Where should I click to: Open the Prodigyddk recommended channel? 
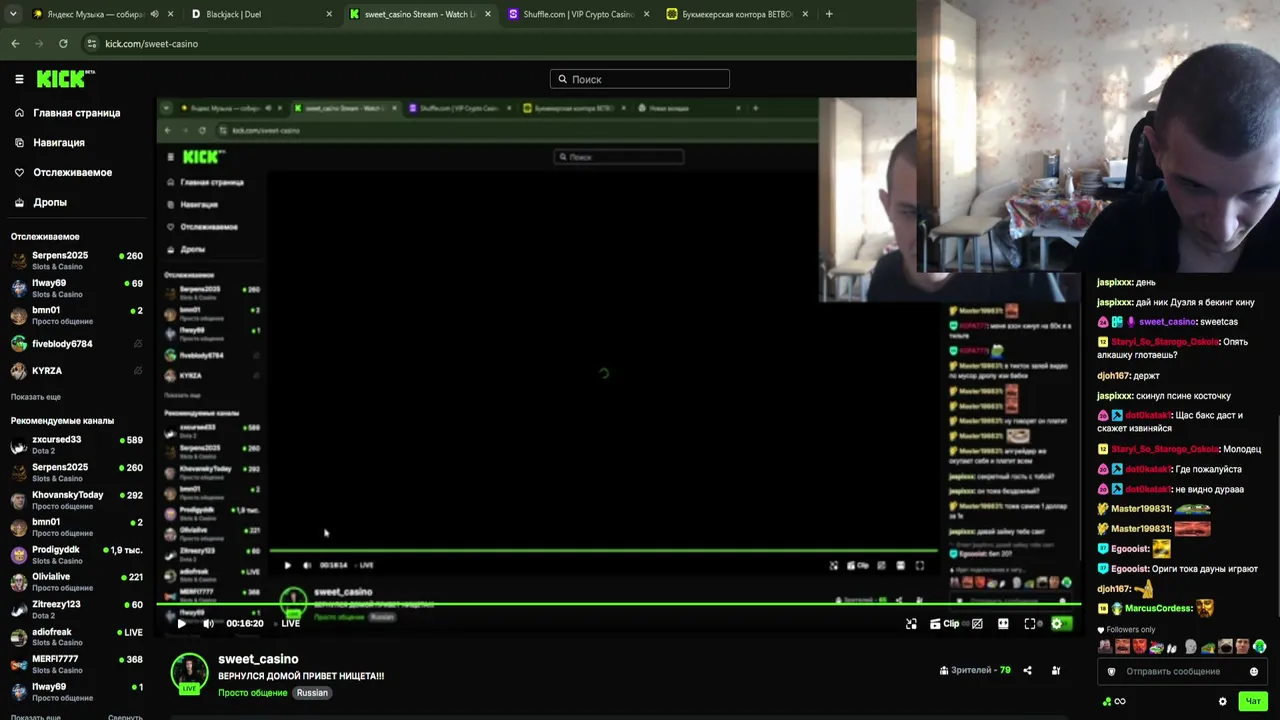(x=76, y=555)
